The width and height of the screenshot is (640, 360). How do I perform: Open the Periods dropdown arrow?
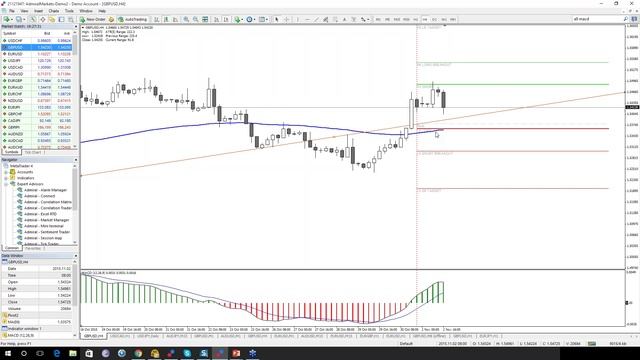coord(254,19)
